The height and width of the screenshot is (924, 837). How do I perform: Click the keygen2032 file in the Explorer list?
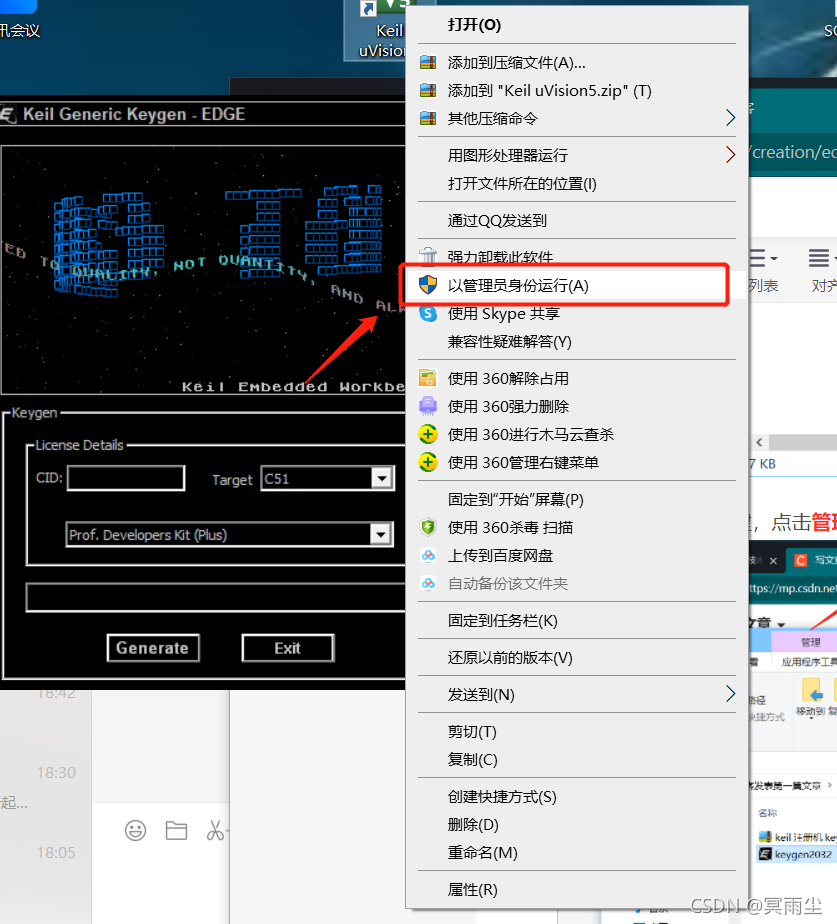(x=796, y=854)
